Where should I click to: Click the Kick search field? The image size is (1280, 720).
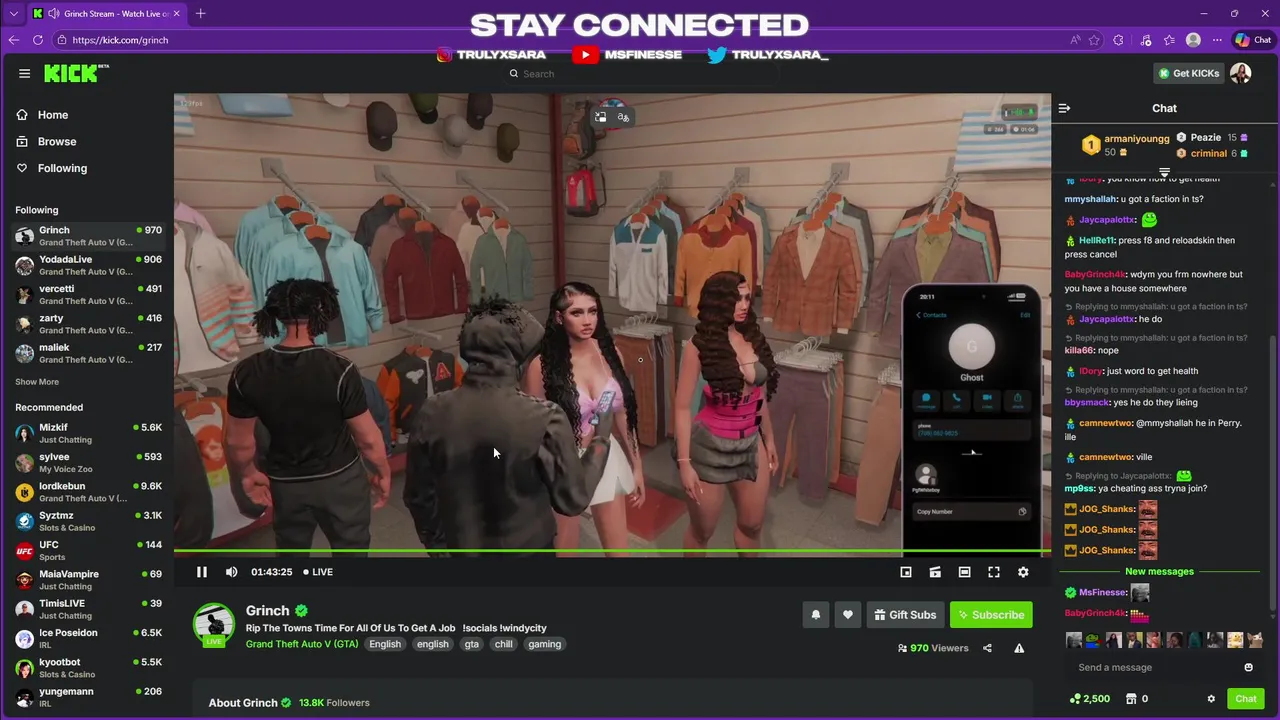640,73
